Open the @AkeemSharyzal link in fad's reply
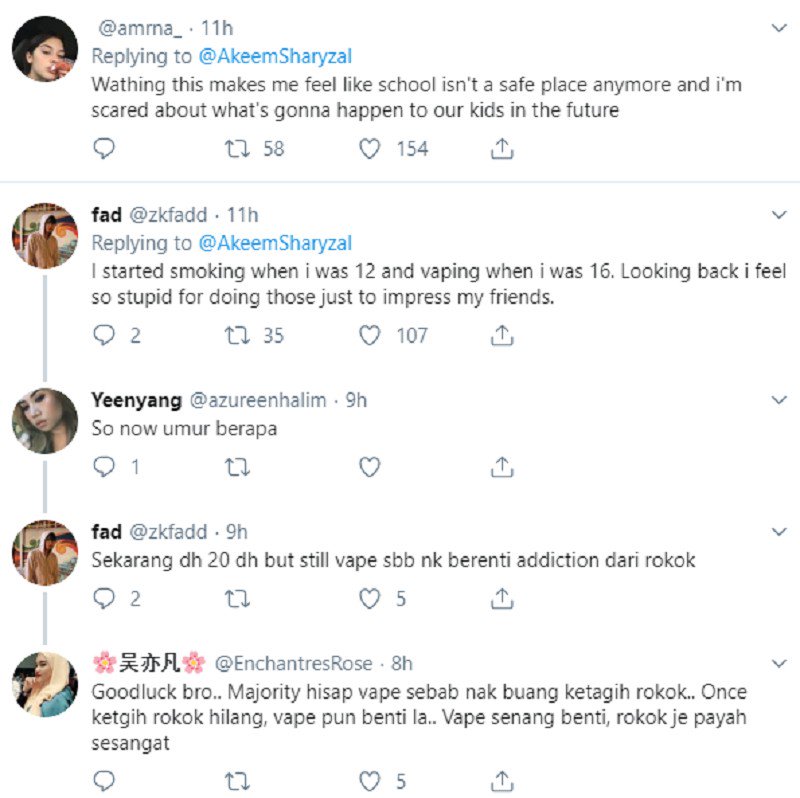Image resolution: width=800 pixels, height=798 pixels. tap(275, 243)
